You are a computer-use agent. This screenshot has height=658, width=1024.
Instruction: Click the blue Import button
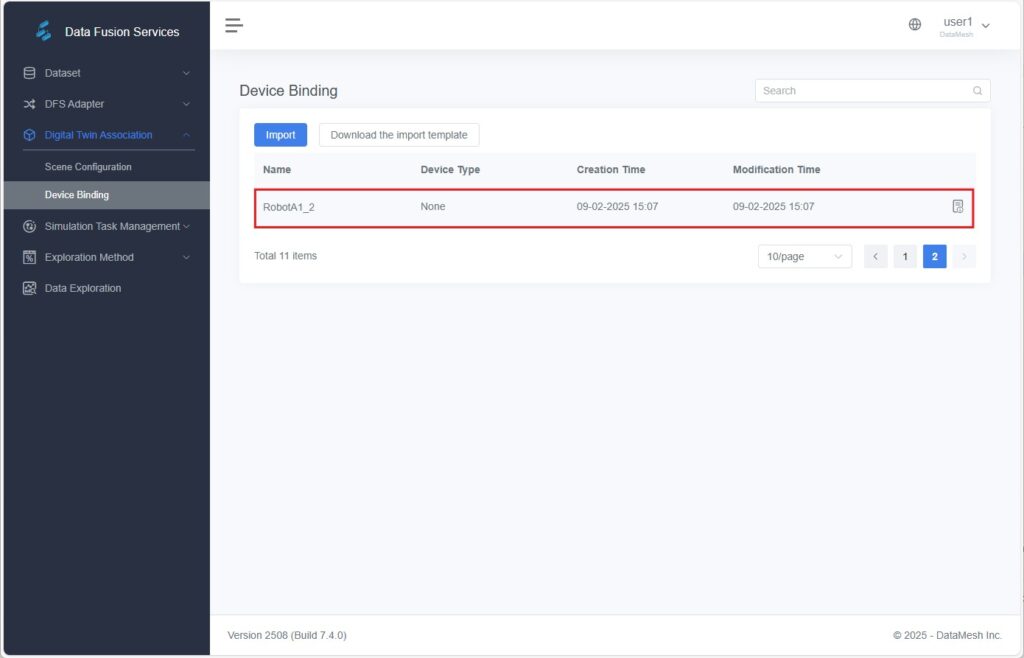point(280,135)
